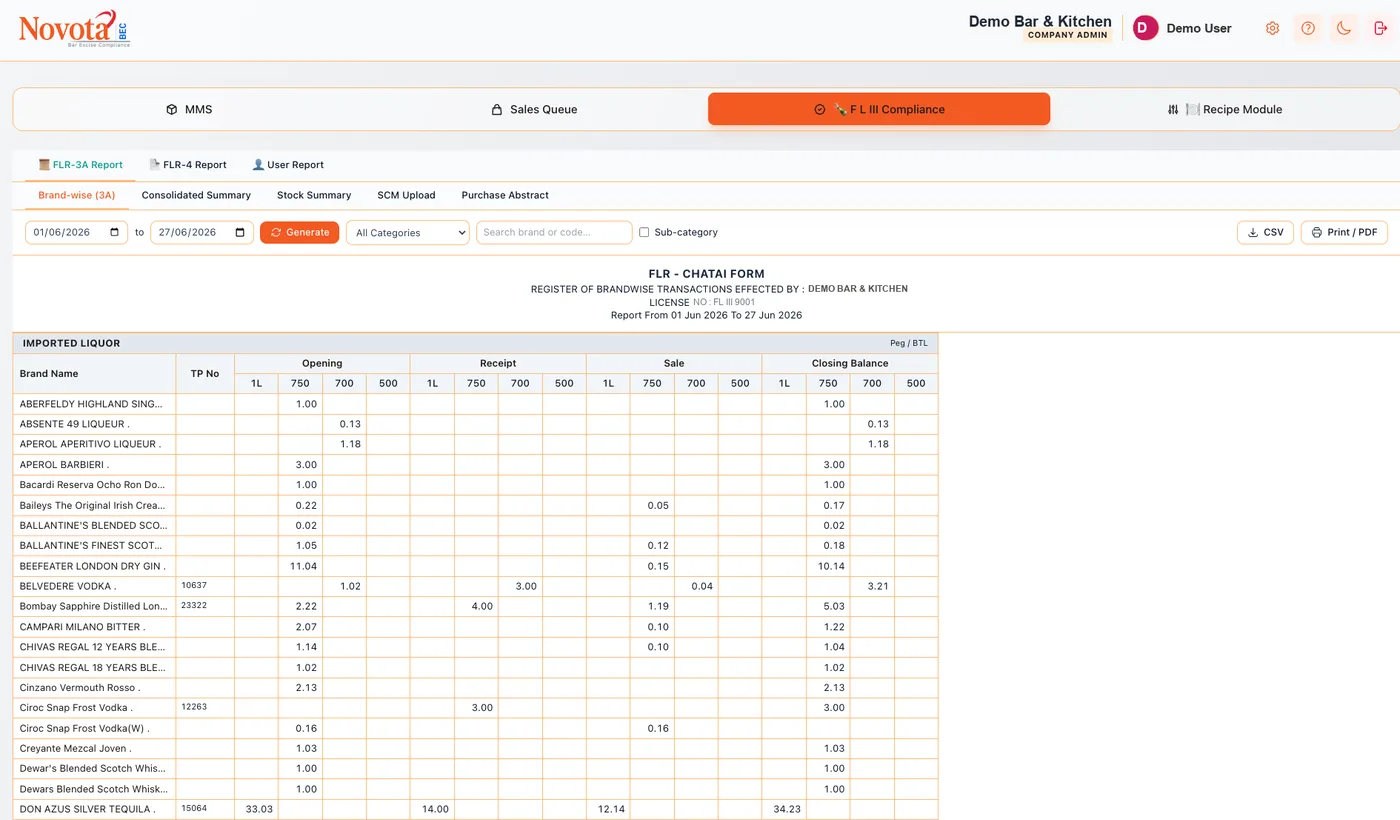Click the DON AZUS SILVER TEQUILA brand name
Viewport: 1400px width, 820px height.
(87, 809)
